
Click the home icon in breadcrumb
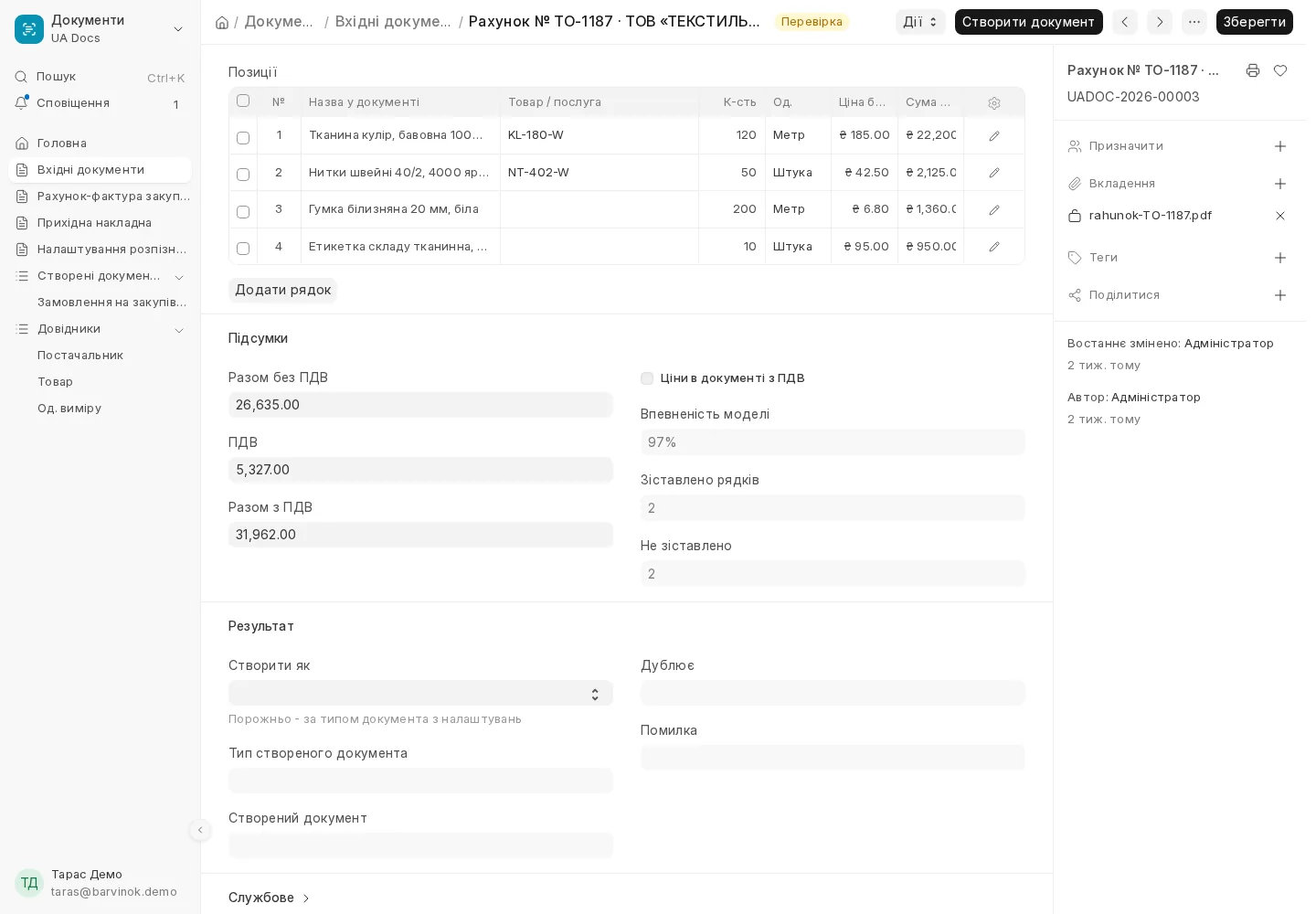point(222,22)
